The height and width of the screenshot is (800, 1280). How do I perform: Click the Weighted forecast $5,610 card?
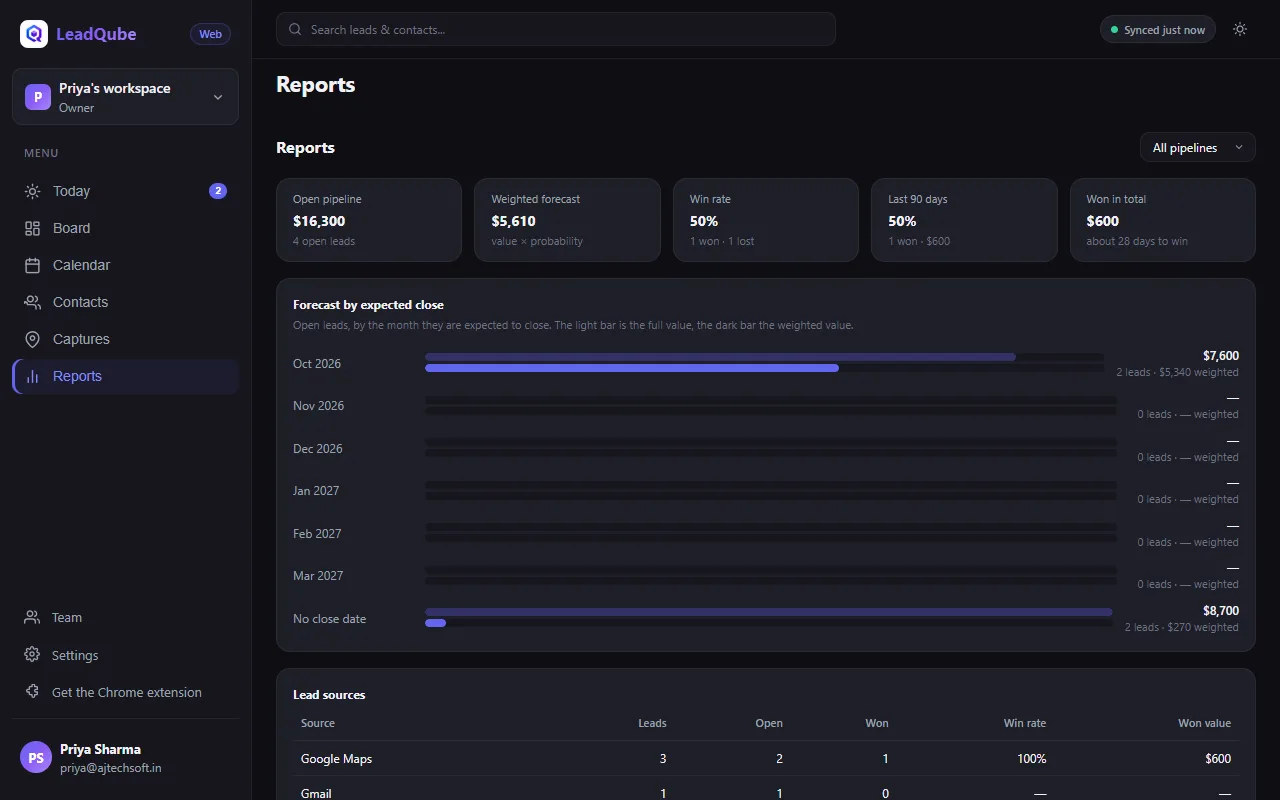[x=567, y=220]
